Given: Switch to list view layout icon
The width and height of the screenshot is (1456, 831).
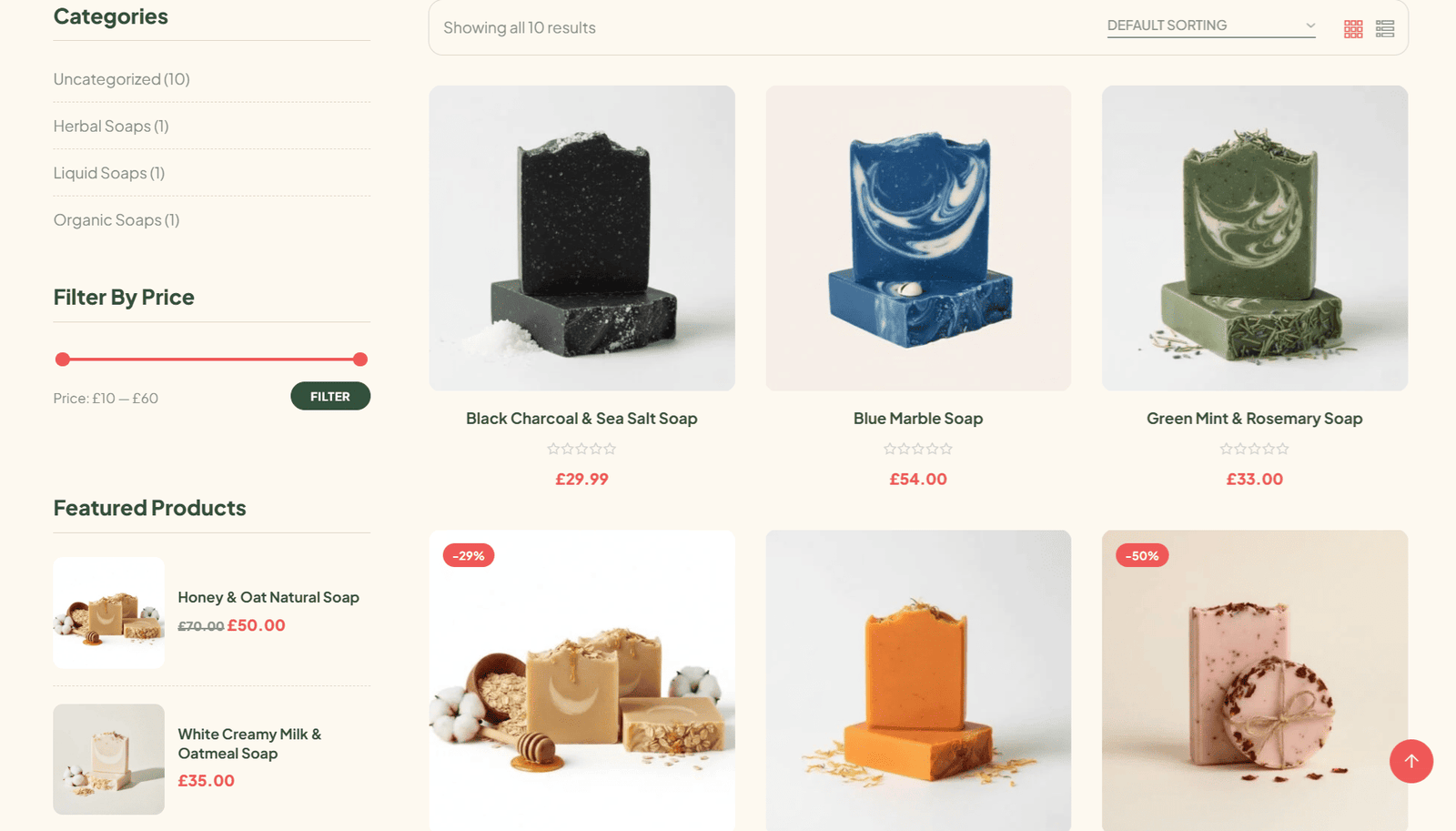Looking at the screenshot, I should (x=1385, y=29).
